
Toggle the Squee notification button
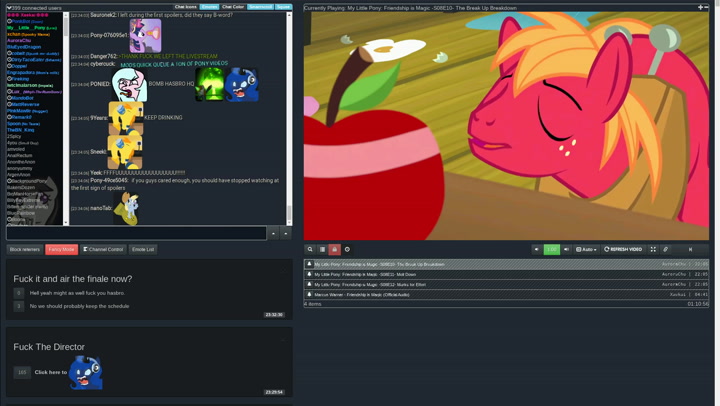pyautogui.click(x=283, y=7)
